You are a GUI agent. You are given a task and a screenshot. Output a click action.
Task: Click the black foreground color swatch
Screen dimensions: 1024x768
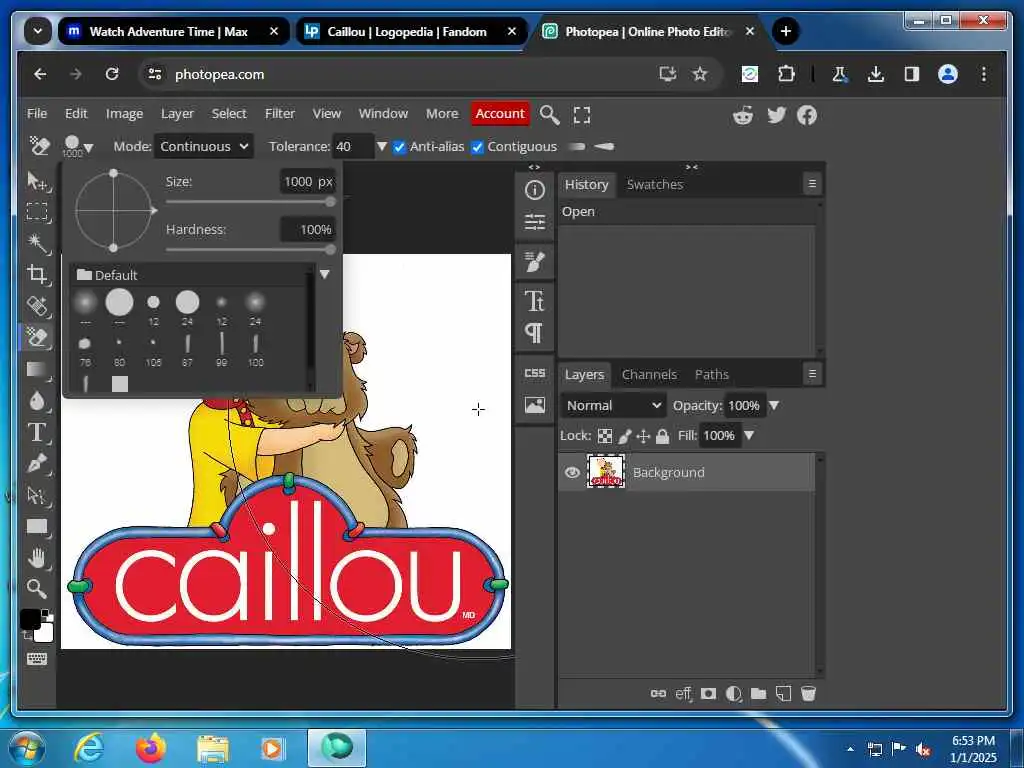tap(29, 619)
